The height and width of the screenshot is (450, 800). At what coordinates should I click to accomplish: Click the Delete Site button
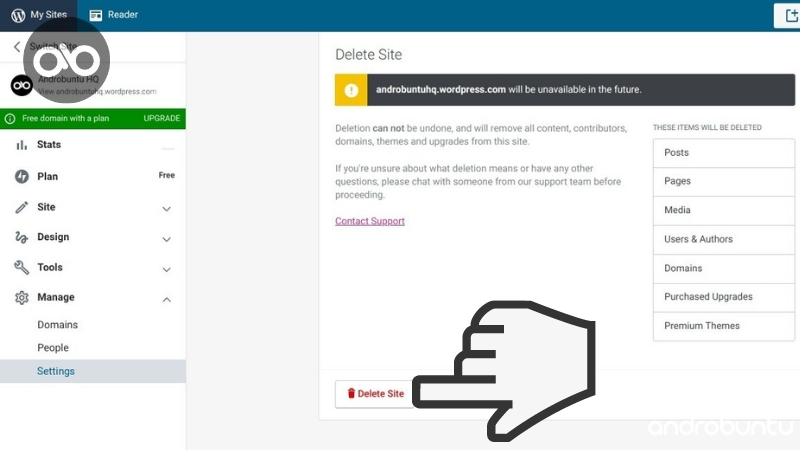(375, 394)
